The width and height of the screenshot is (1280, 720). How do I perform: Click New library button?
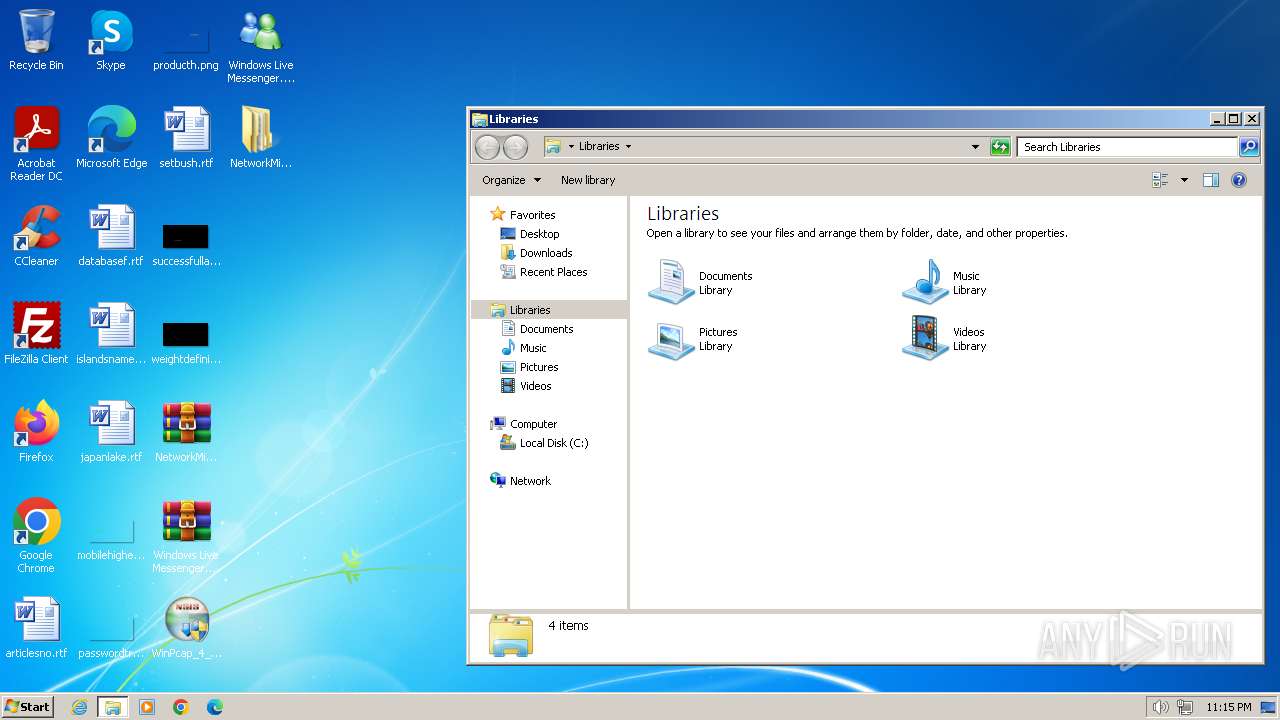pyautogui.click(x=588, y=180)
